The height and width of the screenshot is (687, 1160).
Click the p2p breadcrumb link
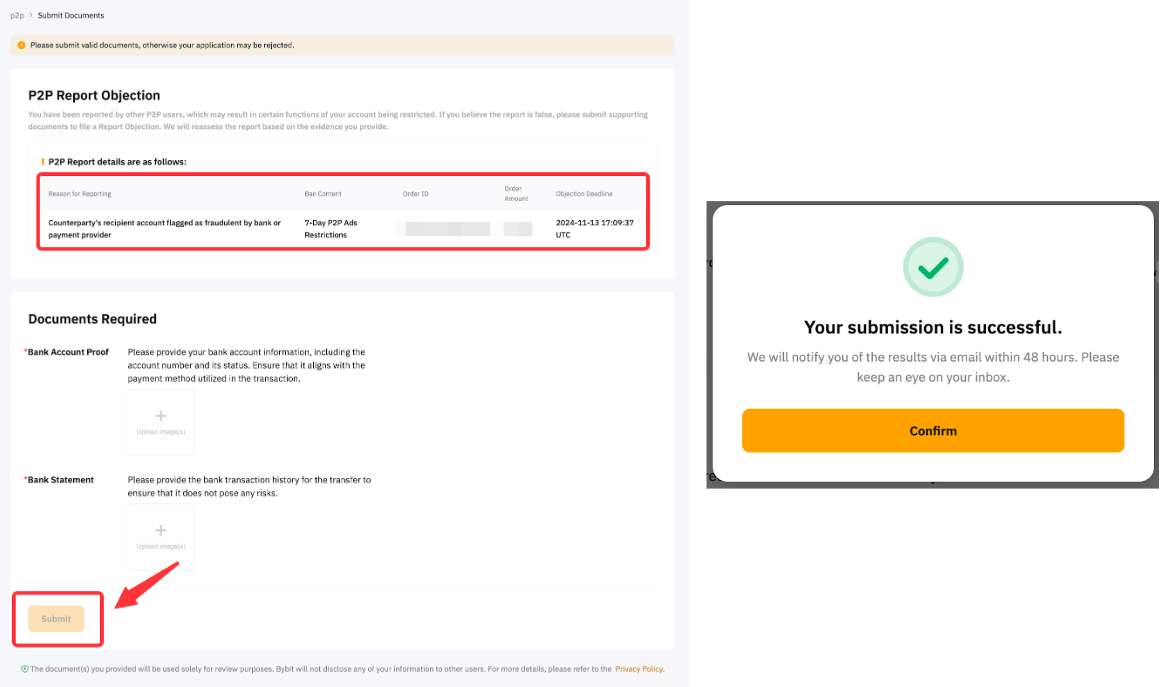click(17, 16)
